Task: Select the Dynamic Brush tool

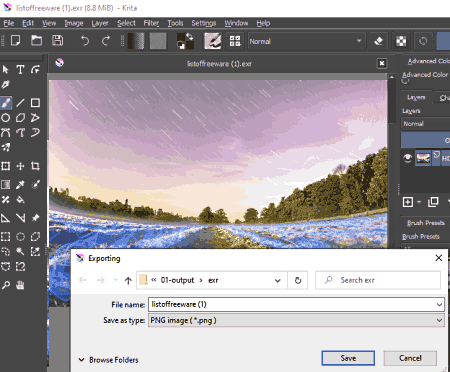Action: point(35,133)
